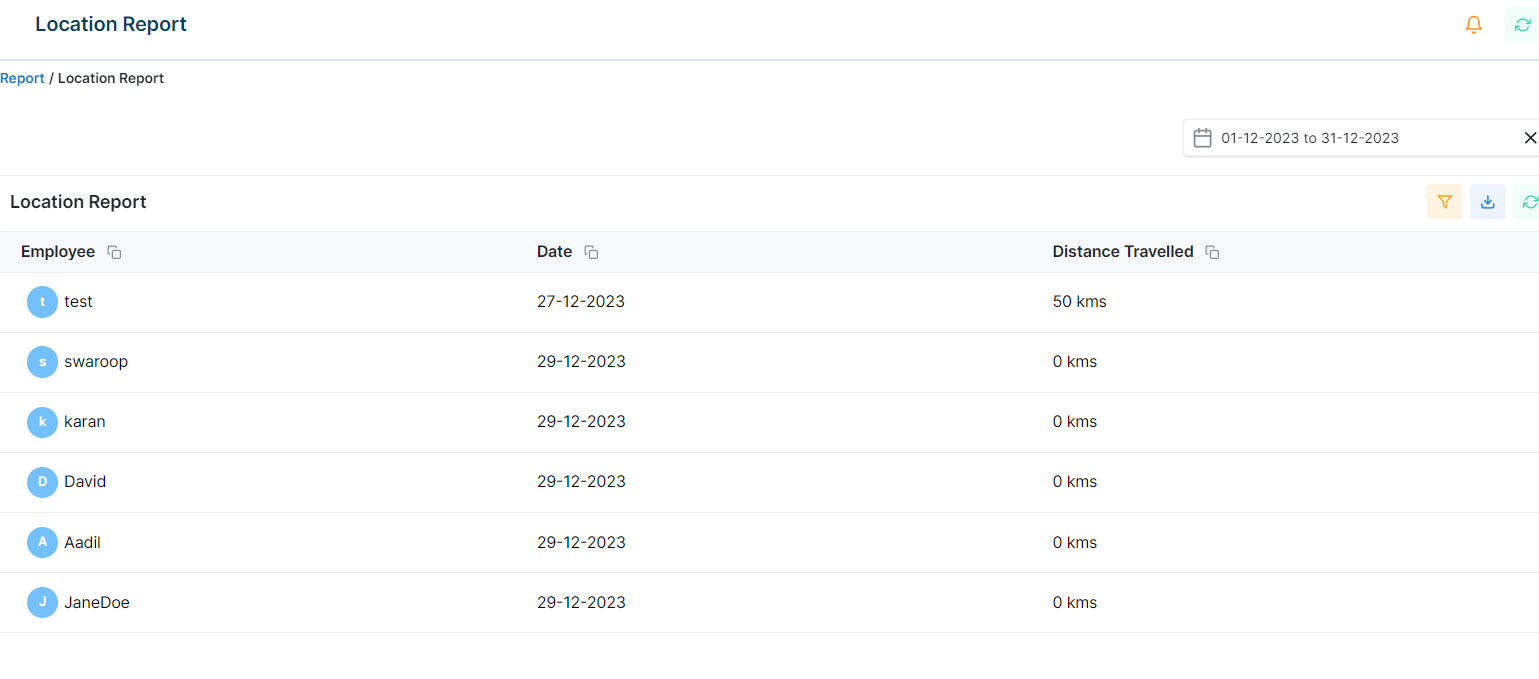Click the Aadil employee avatar
The image size is (1539, 679).
(x=42, y=542)
